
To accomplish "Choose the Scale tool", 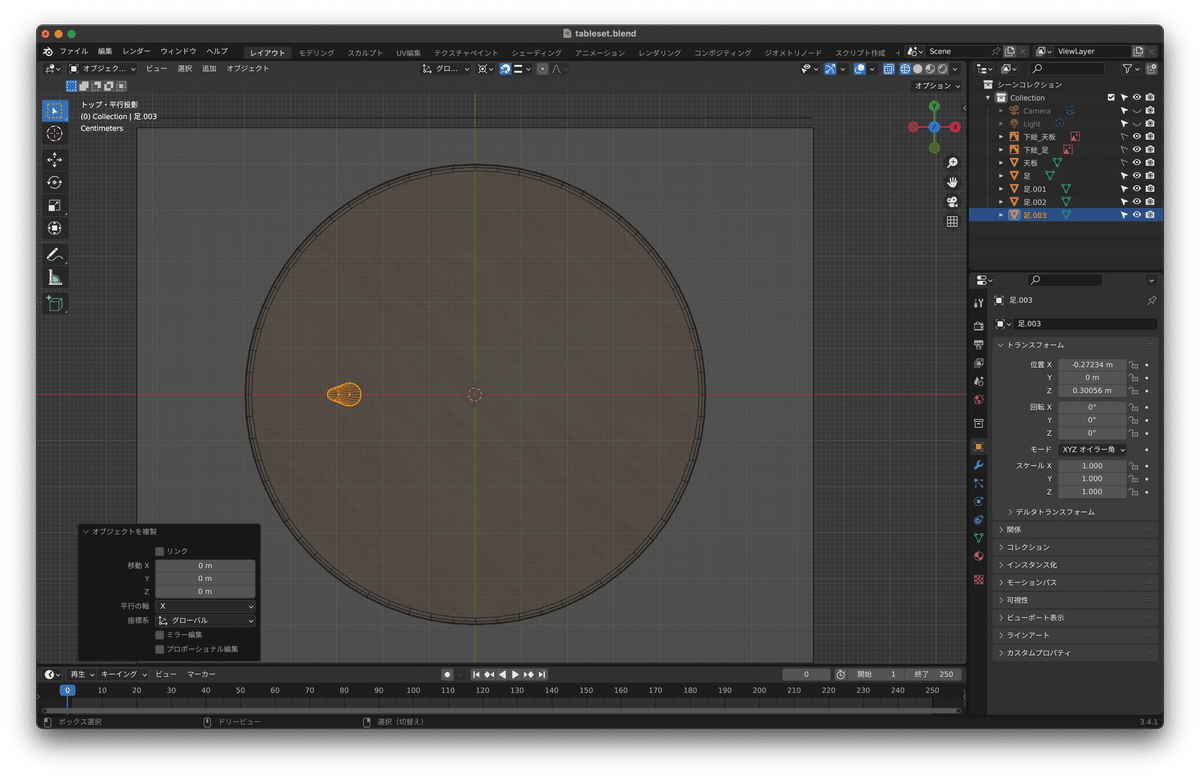I will 55,206.
